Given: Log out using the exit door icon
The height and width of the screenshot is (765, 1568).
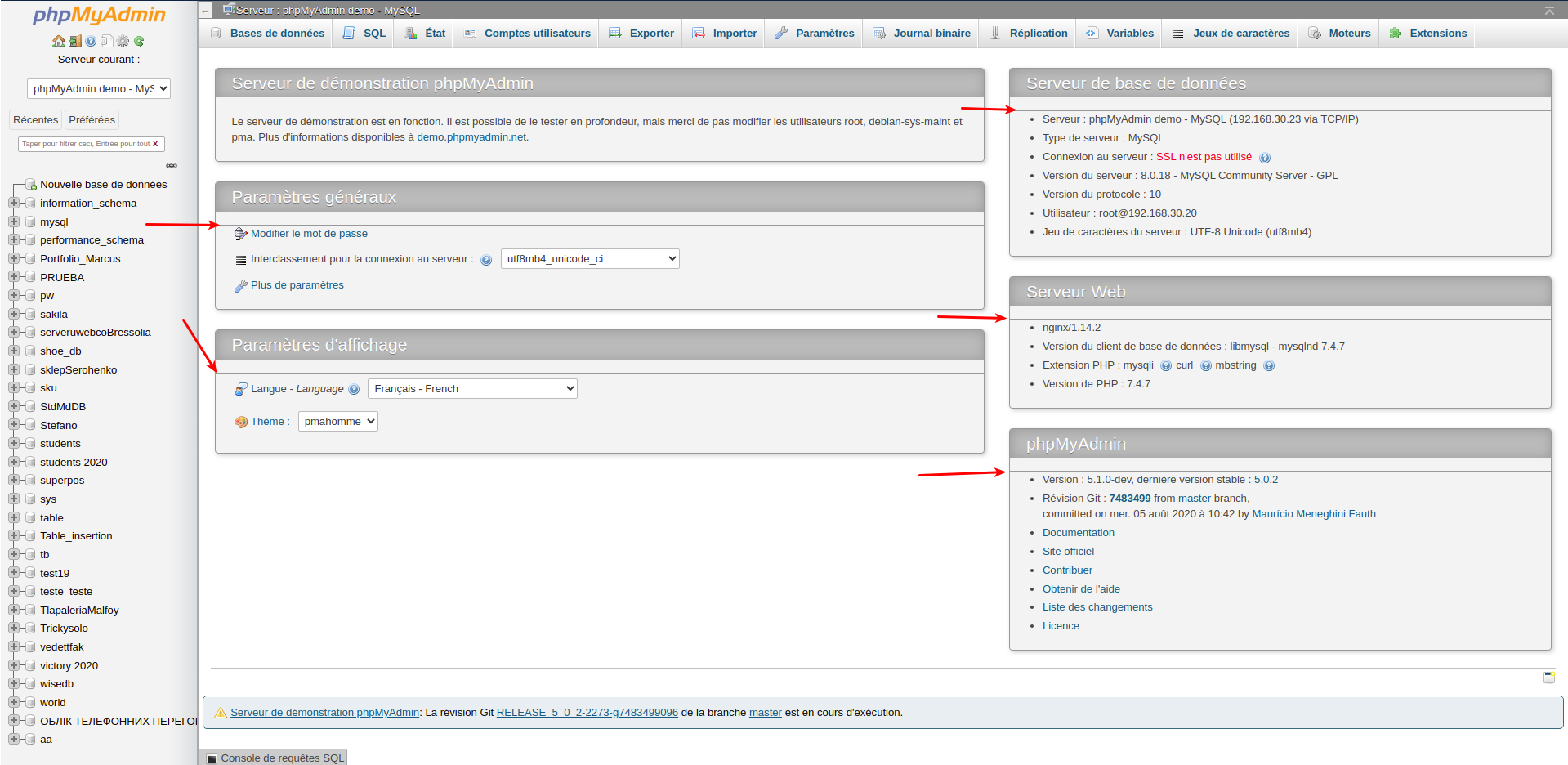Looking at the screenshot, I should 75,39.
